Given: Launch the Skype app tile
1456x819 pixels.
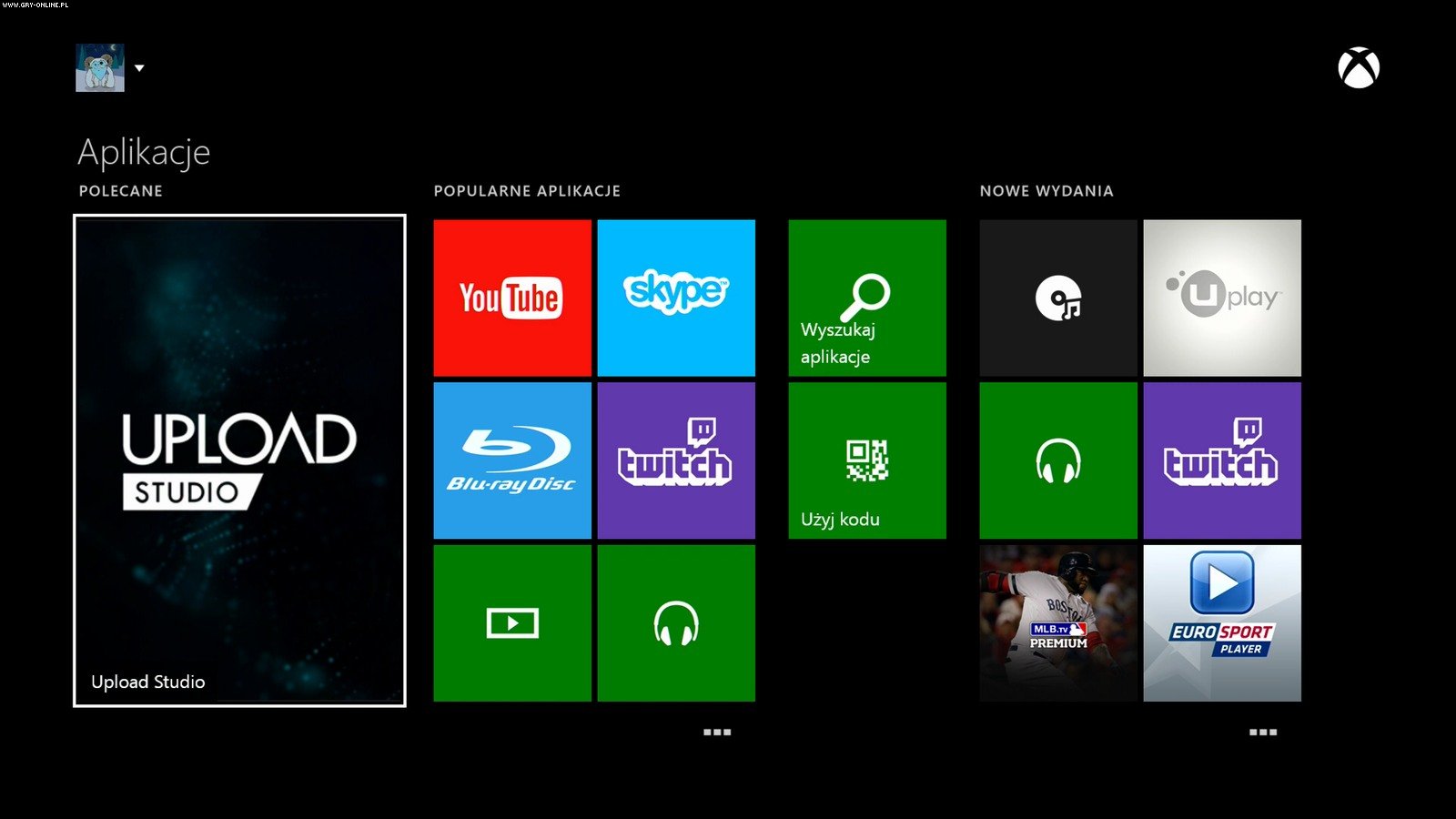Looking at the screenshot, I should pyautogui.click(x=676, y=298).
